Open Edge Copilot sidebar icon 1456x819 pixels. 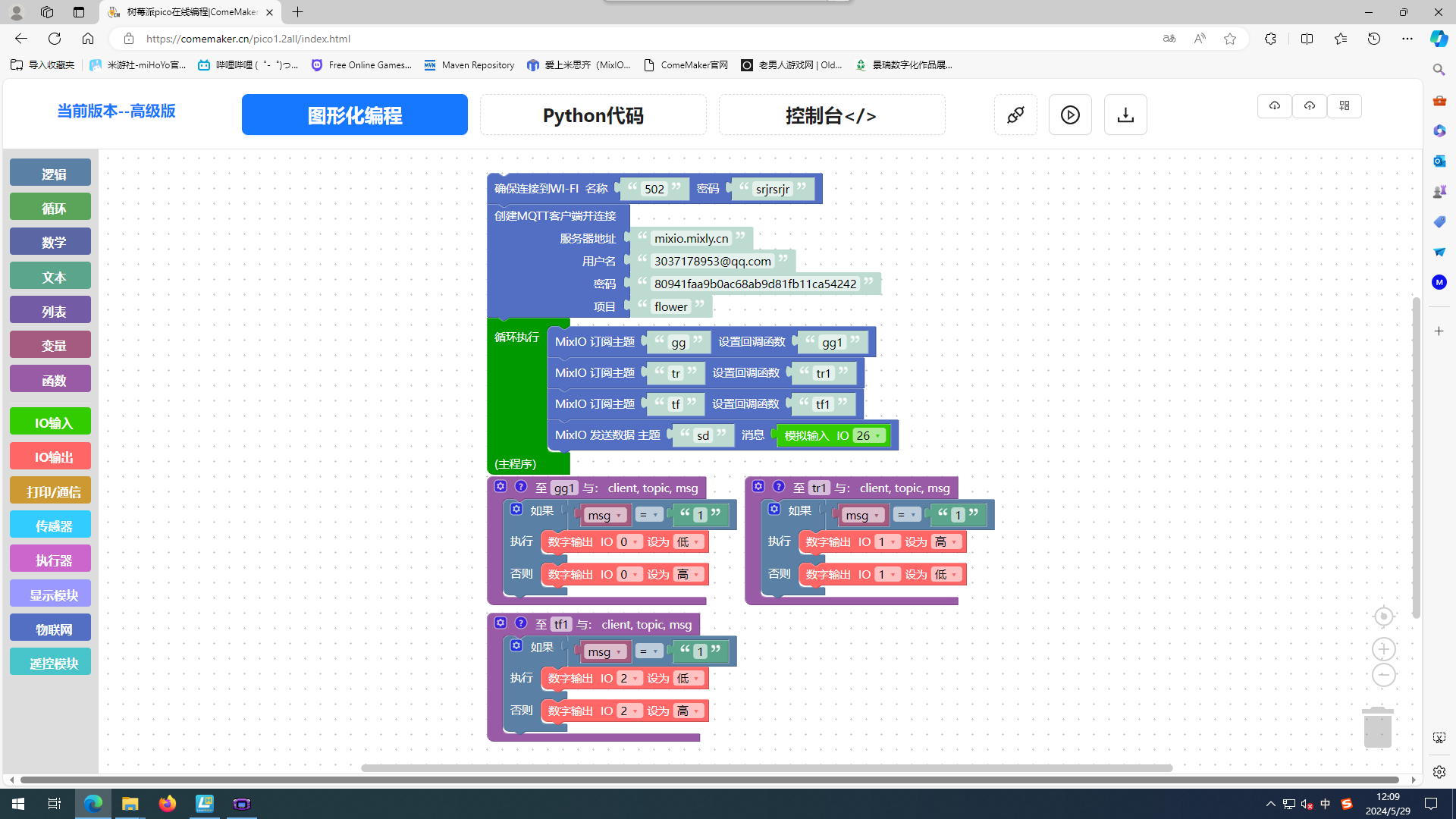1439,39
